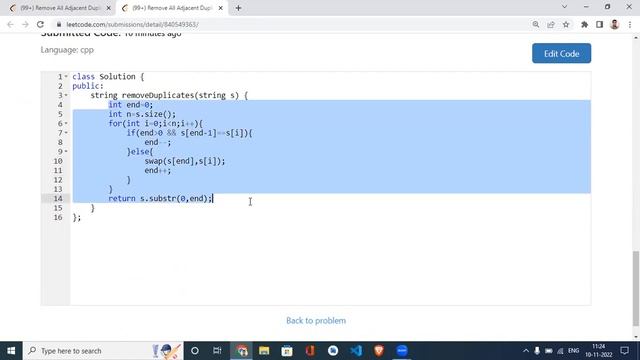Open Chrome from the taskbar
Screen dimensions: 640x360
(x=242, y=351)
